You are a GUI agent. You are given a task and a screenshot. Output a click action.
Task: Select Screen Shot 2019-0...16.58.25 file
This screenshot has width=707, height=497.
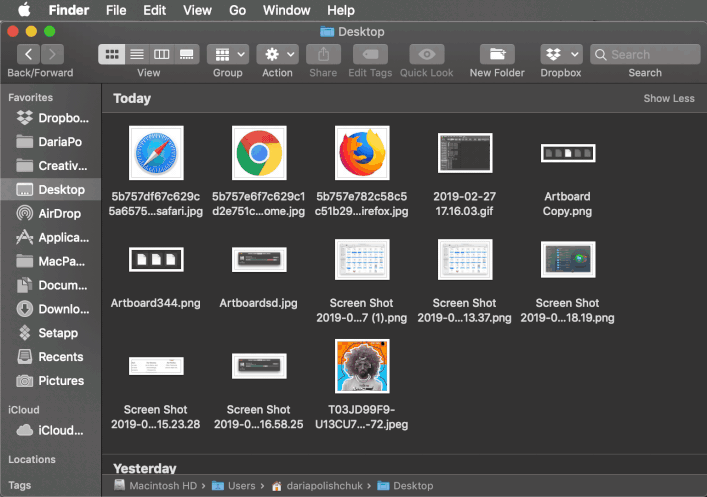pyautogui.click(x=259, y=366)
